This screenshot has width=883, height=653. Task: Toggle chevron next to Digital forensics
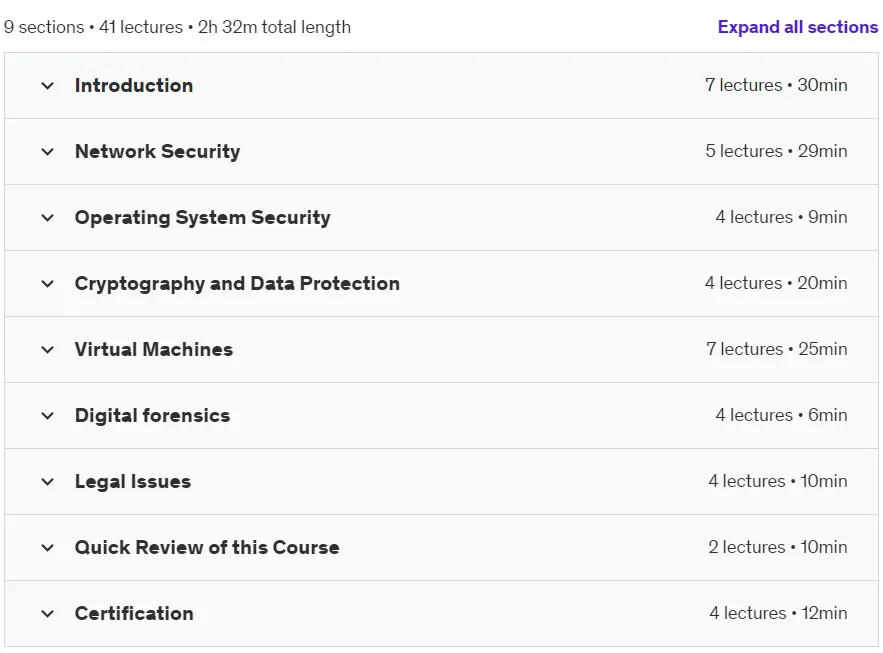pyautogui.click(x=48, y=415)
